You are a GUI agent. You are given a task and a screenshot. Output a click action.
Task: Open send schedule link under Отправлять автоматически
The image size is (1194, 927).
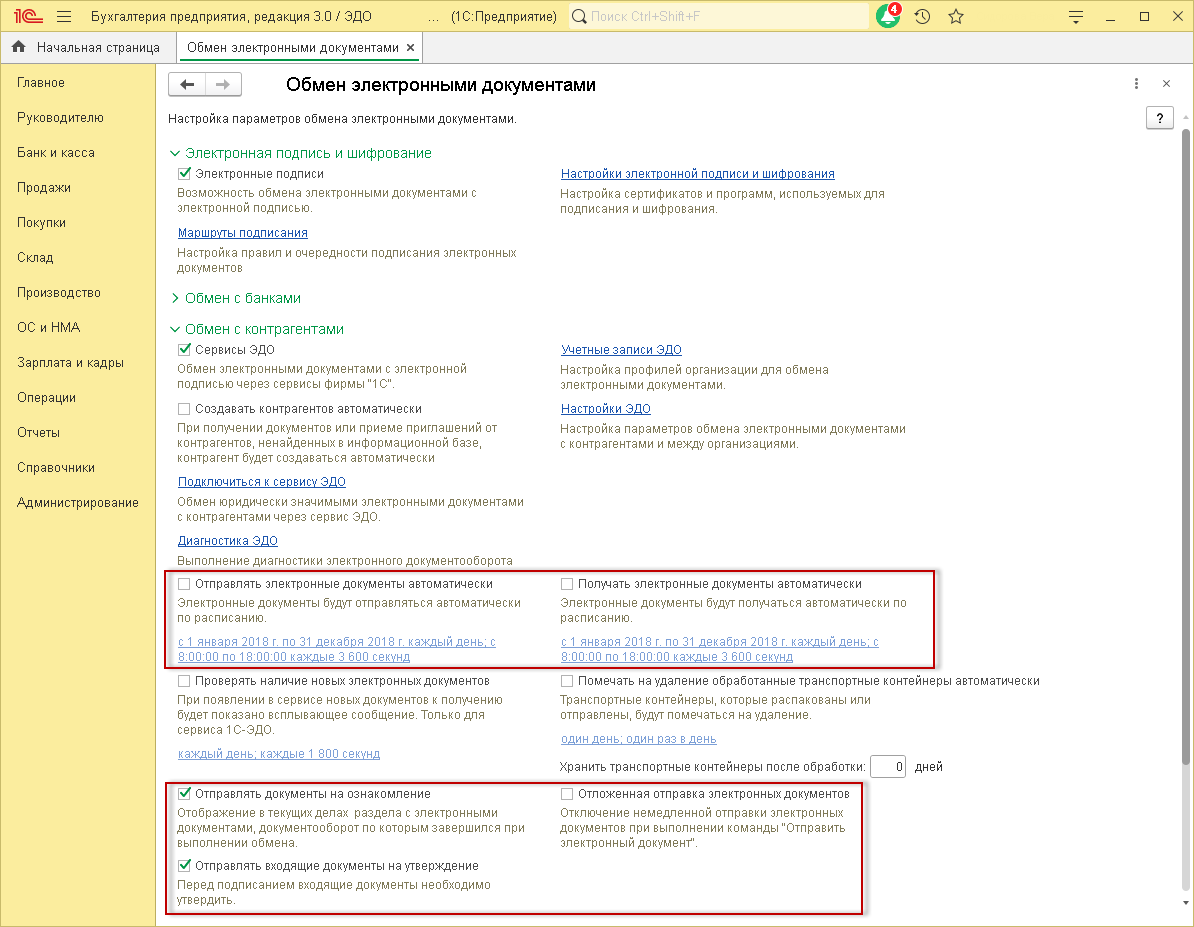pyautogui.click(x=337, y=649)
